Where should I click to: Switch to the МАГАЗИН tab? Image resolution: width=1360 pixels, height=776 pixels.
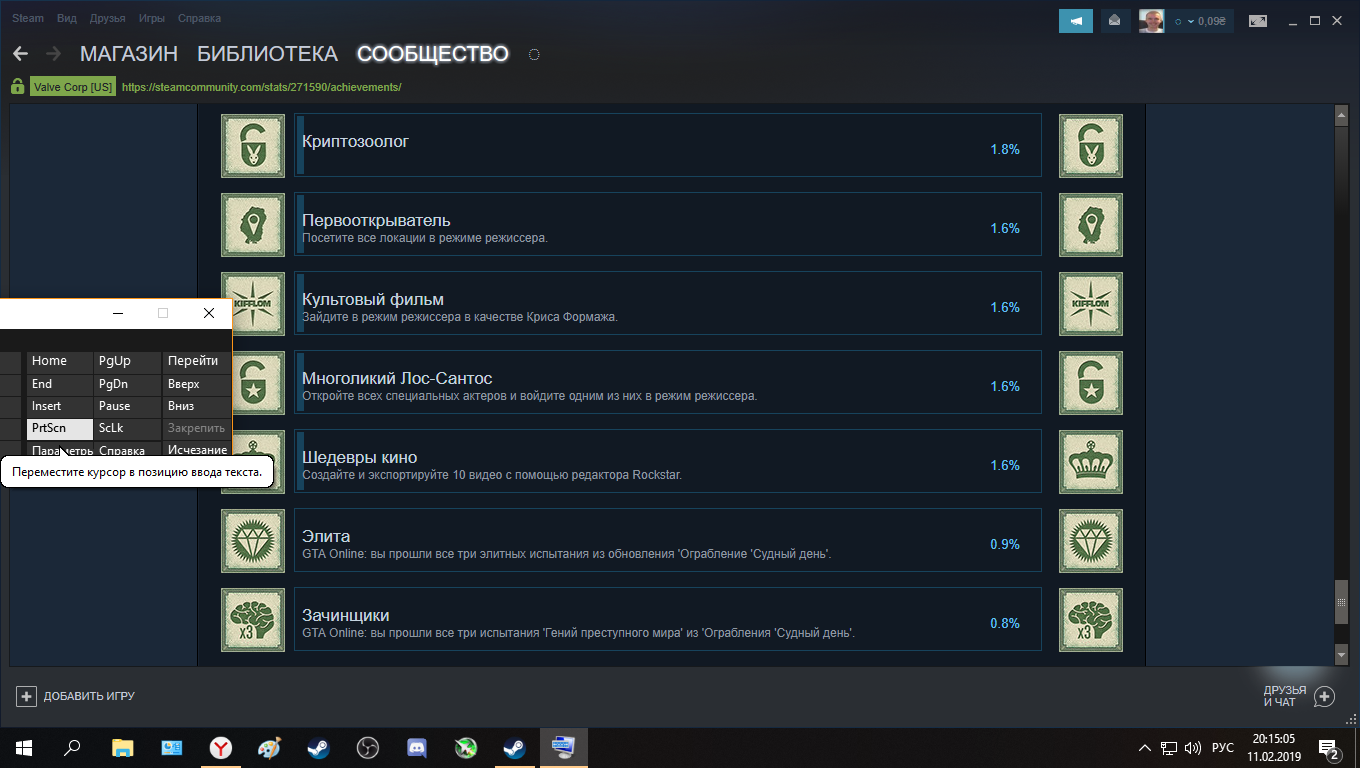129,54
